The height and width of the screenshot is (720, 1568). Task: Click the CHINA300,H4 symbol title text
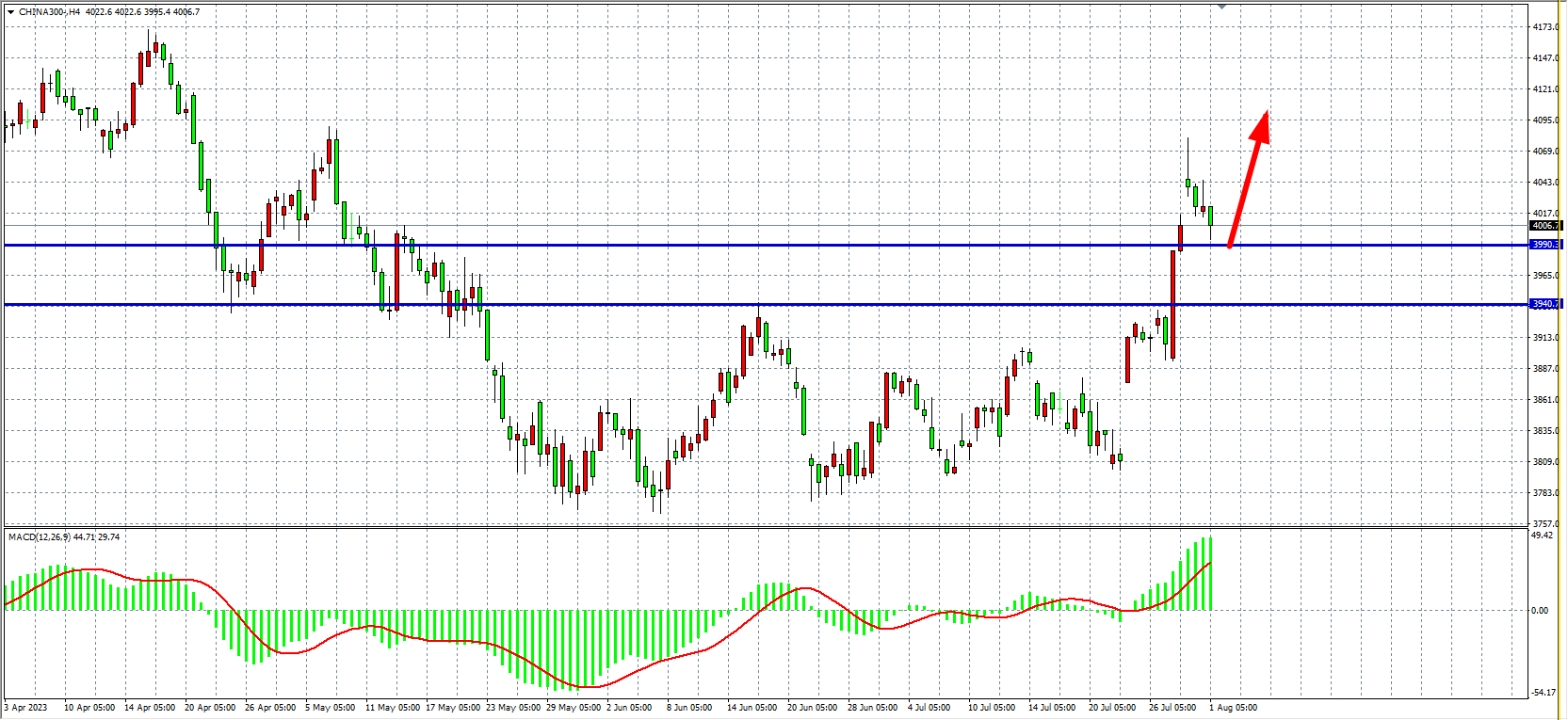click(x=49, y=12)
